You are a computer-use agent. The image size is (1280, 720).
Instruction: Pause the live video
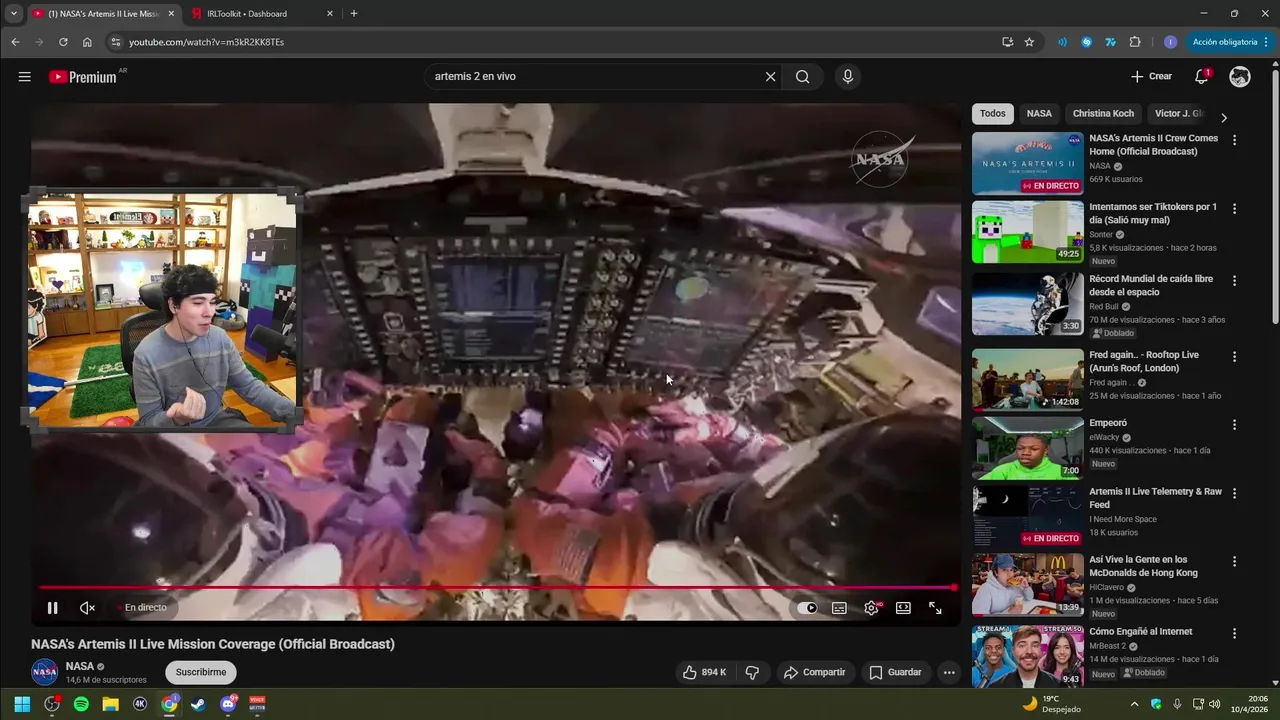pos(52,608)
